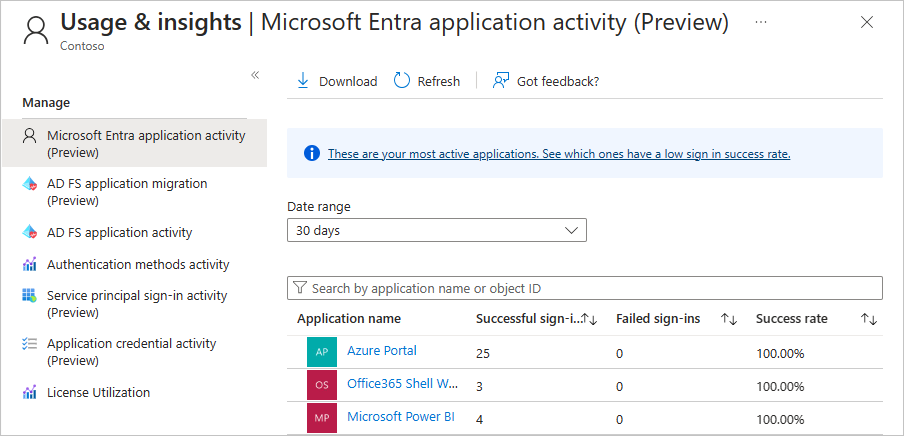
Task: Click Power BI successful sign-ins value 4
Action: [480, 419]
